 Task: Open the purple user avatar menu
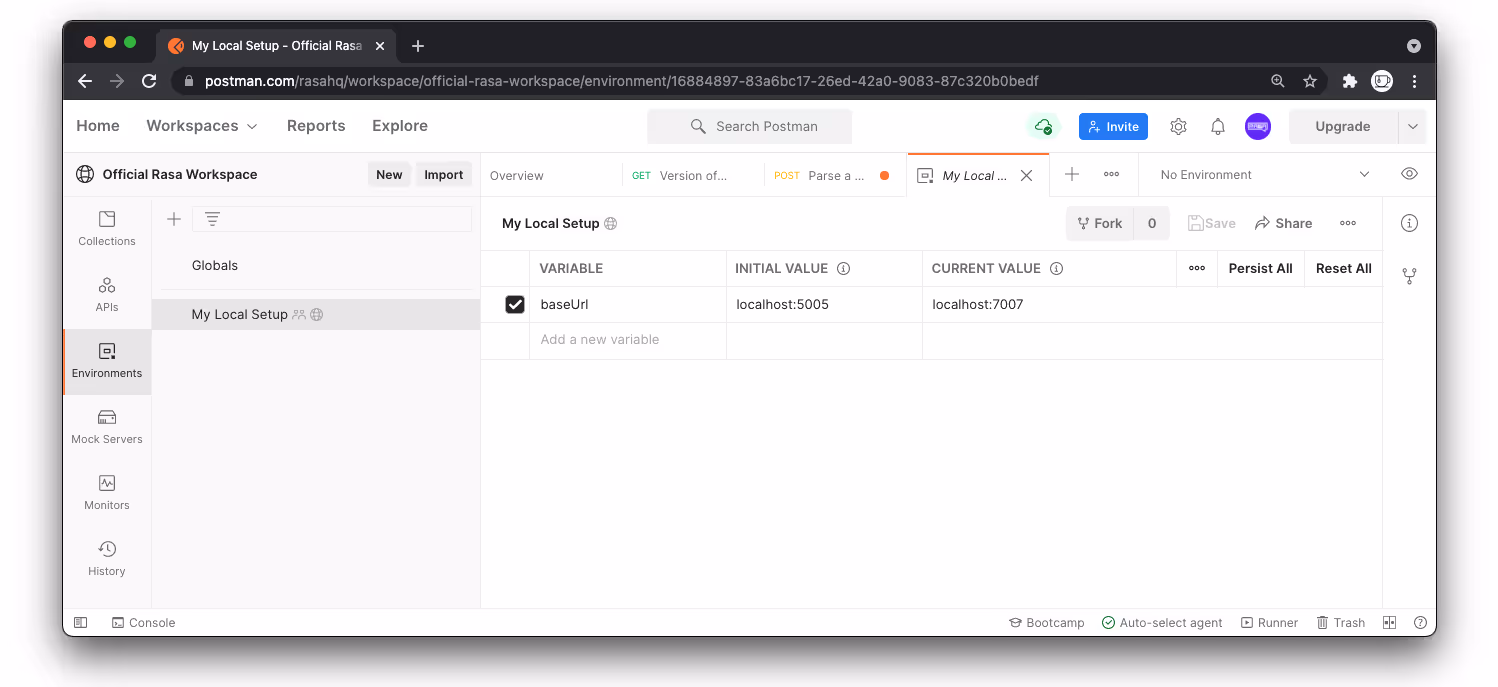point(1258,126)
